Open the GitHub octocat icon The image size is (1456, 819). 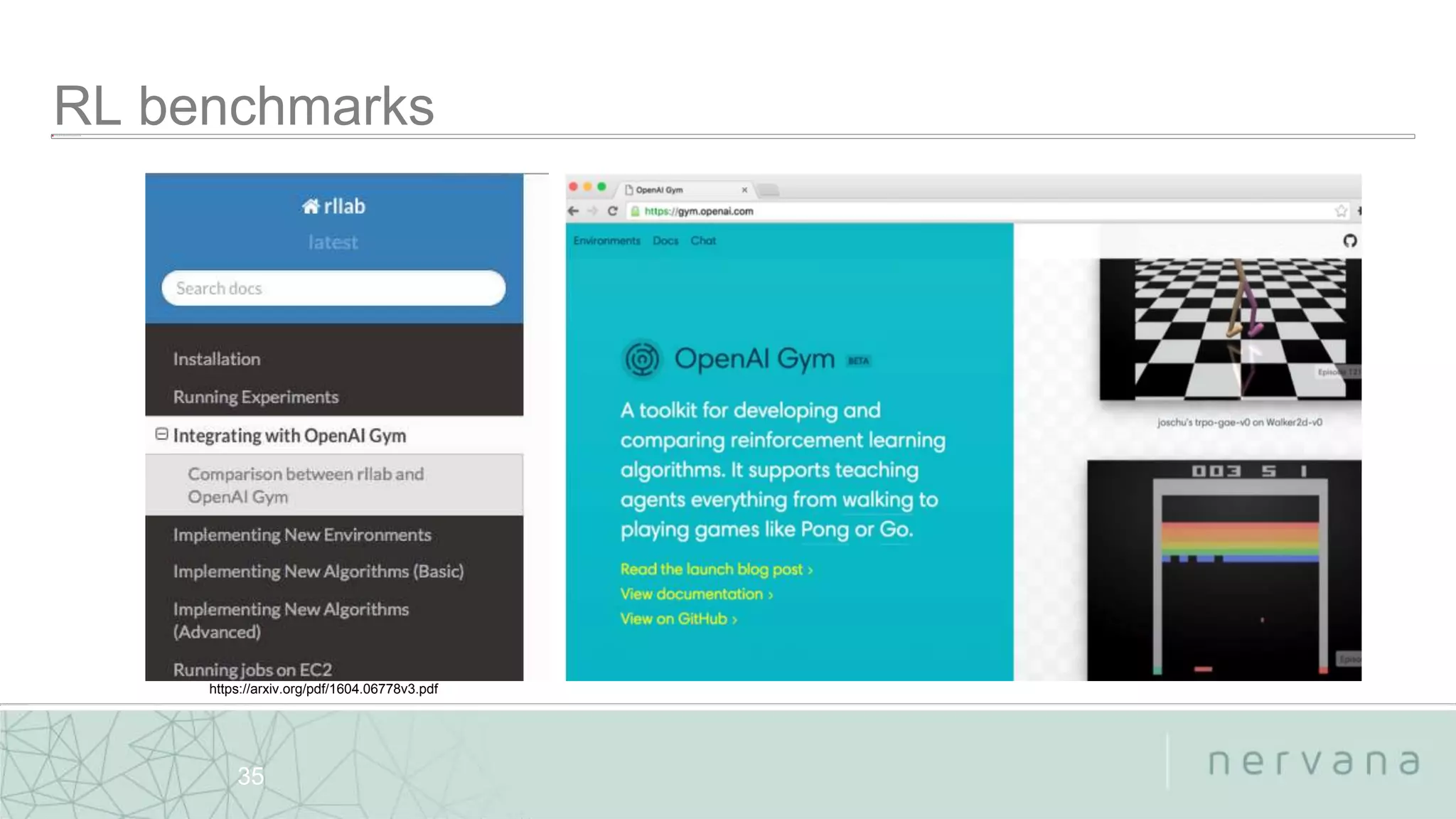click(1349, 241)
